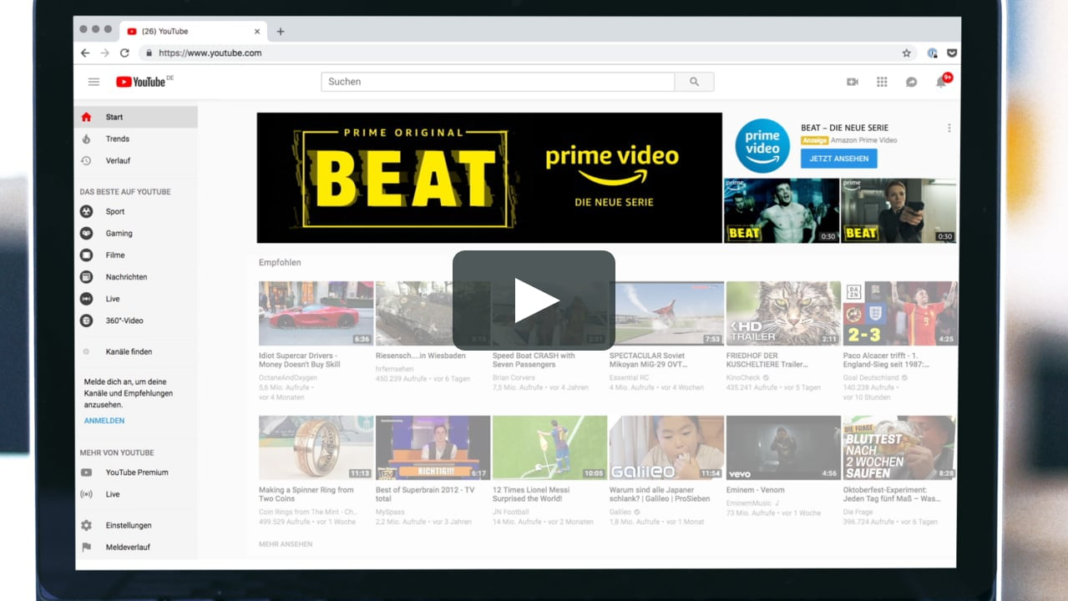
Task: Open the YouTube apps grid icon
Action: 882,82
